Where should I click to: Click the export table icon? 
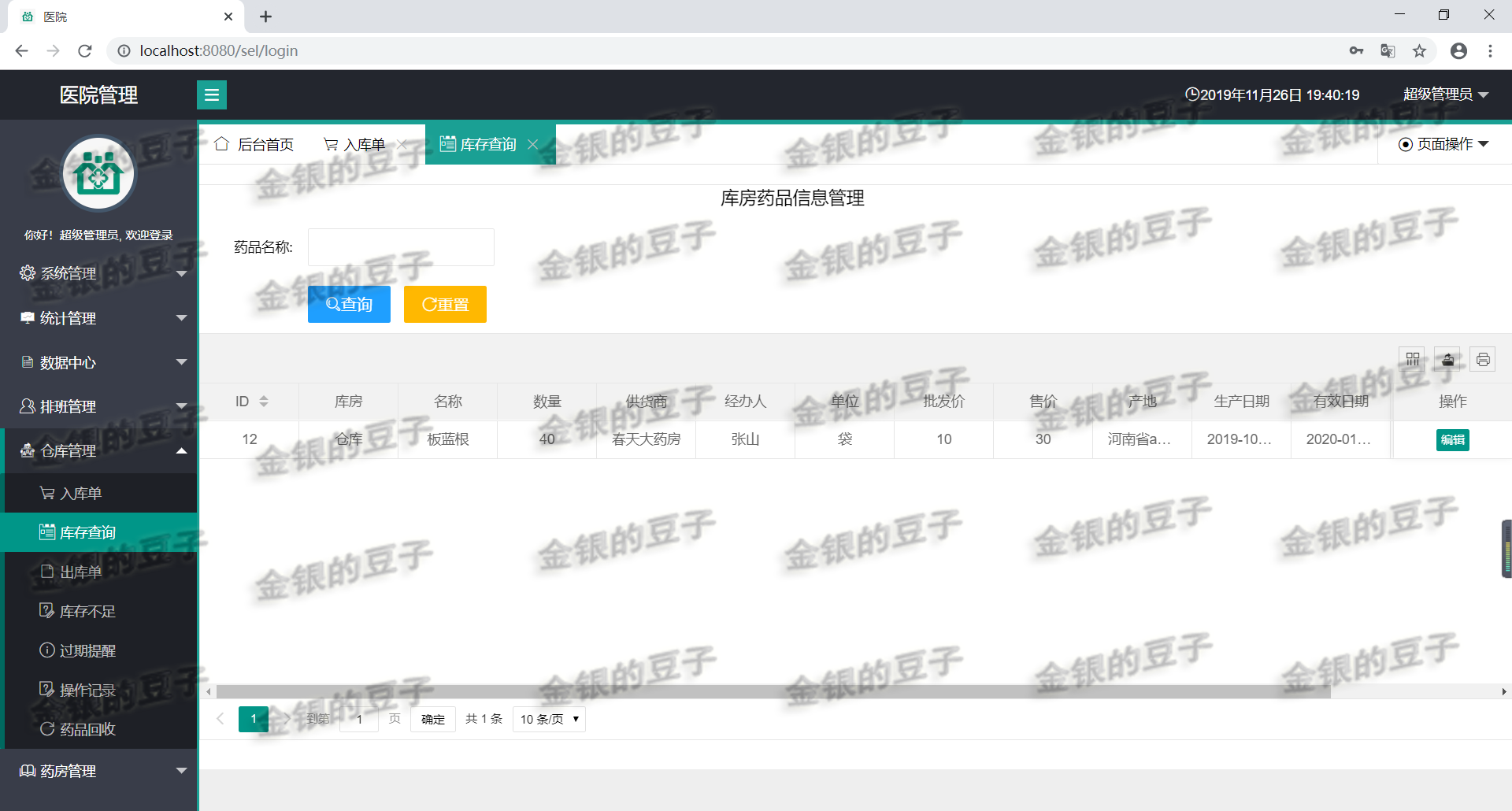pyautogui.click(x=1447, y=360)
